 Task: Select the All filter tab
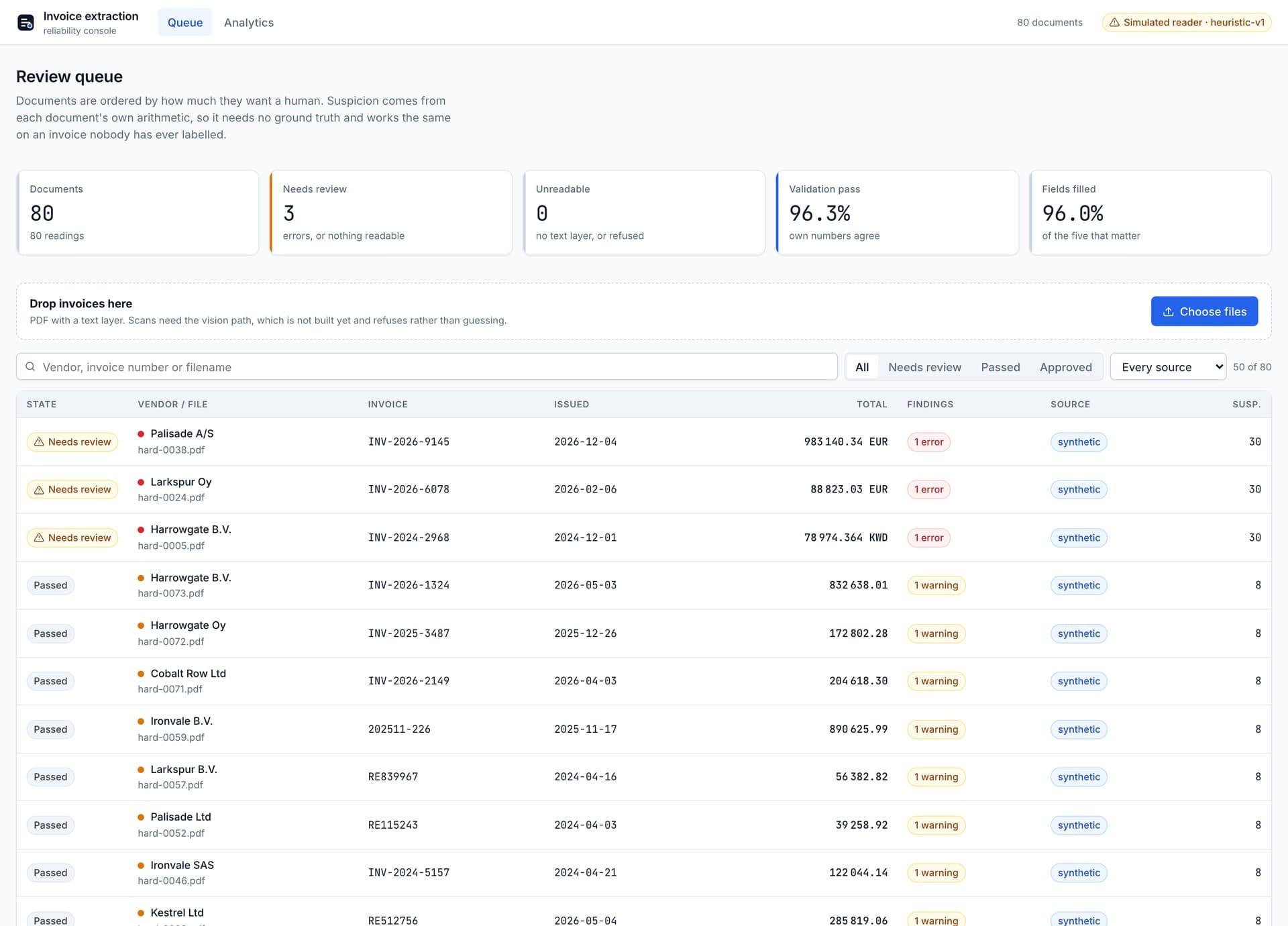(x=862, y=367)
